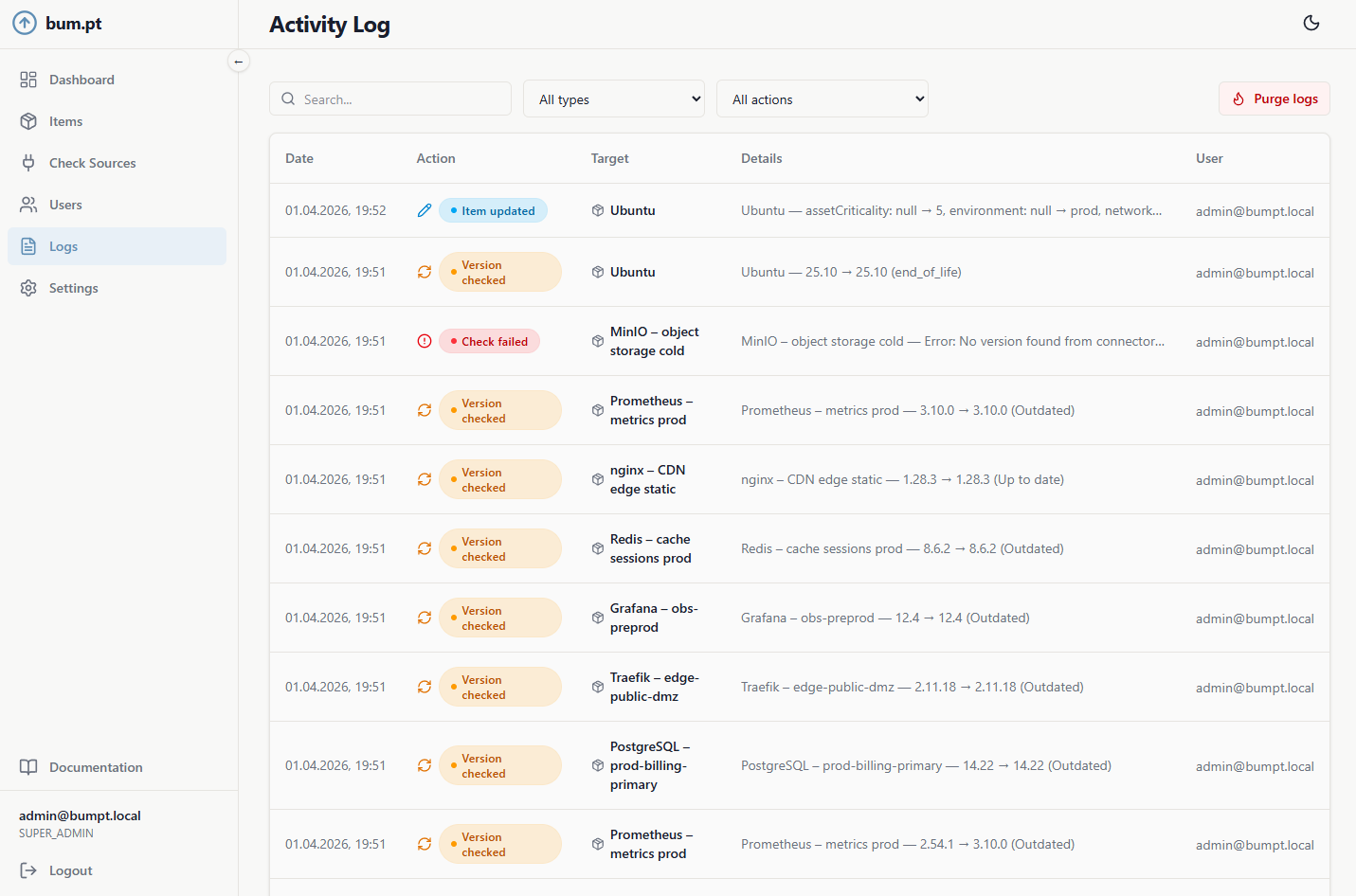
Task: Click the Users people icon
Action: [28, 205]
